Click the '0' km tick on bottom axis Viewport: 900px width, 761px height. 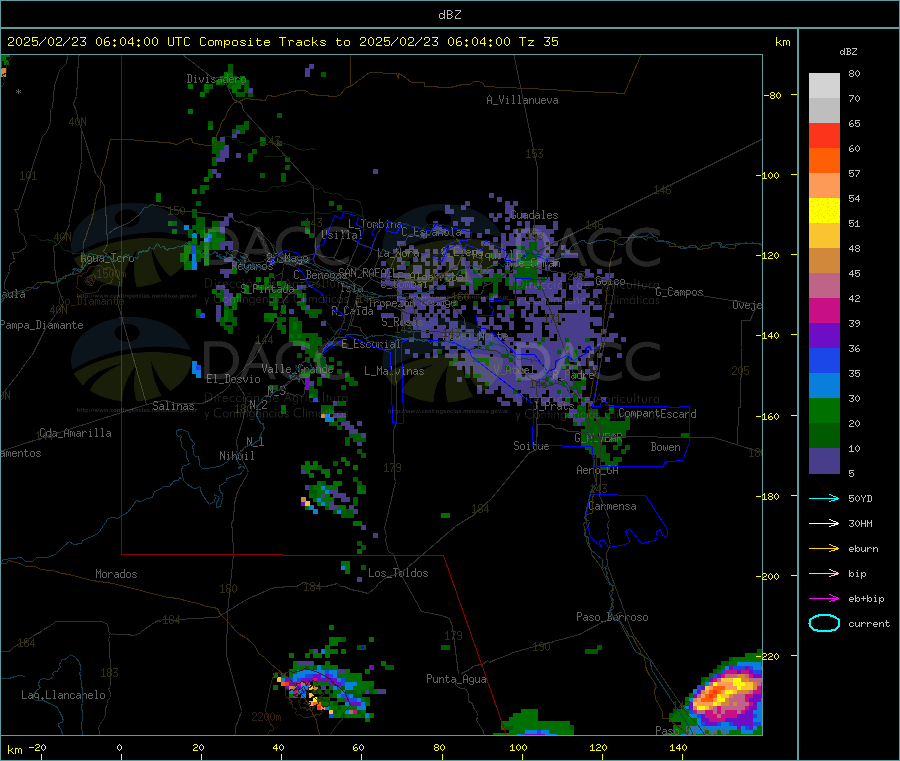pyautogui.click(x=120, y=748)
